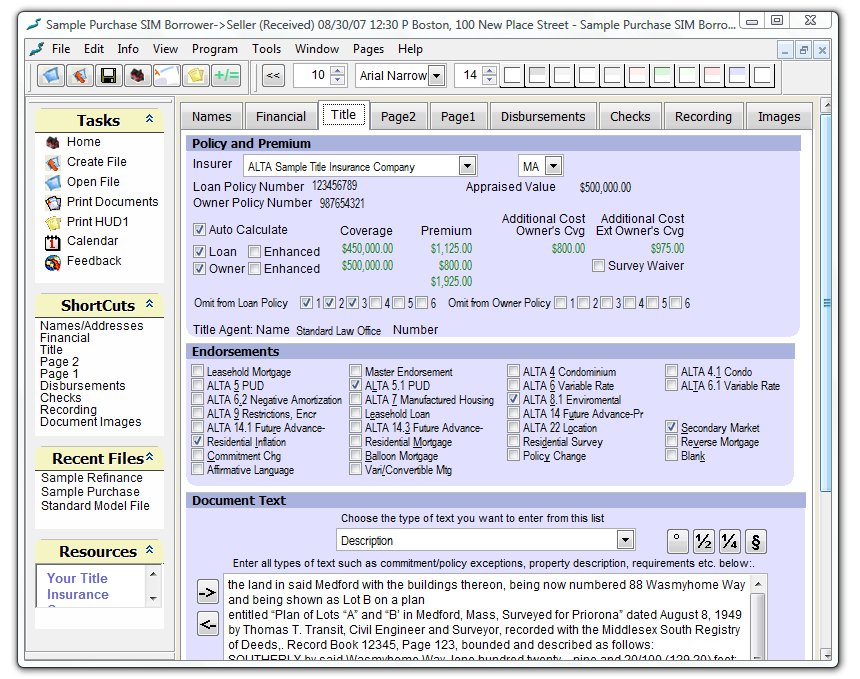The image size is (860, 679).
Task: Click the << back toolbar button
Action: pyautogui.click(x=273, y=75)
